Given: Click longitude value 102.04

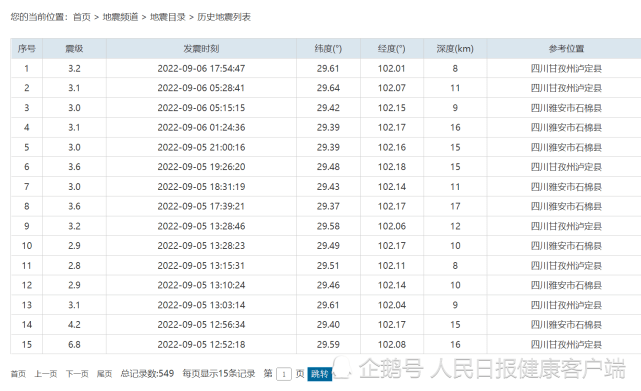Looking at the screenshot, I should pyautogui.click(x=392, y=305).
